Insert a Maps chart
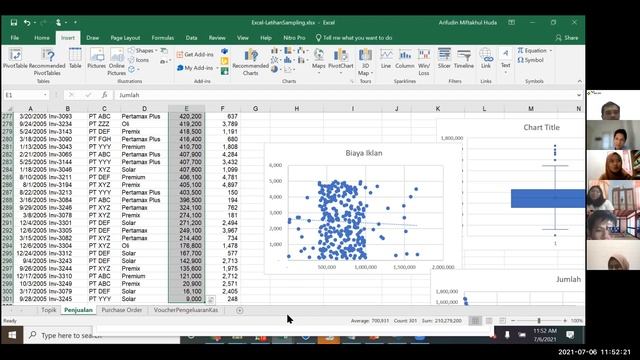 pos(319,60)
